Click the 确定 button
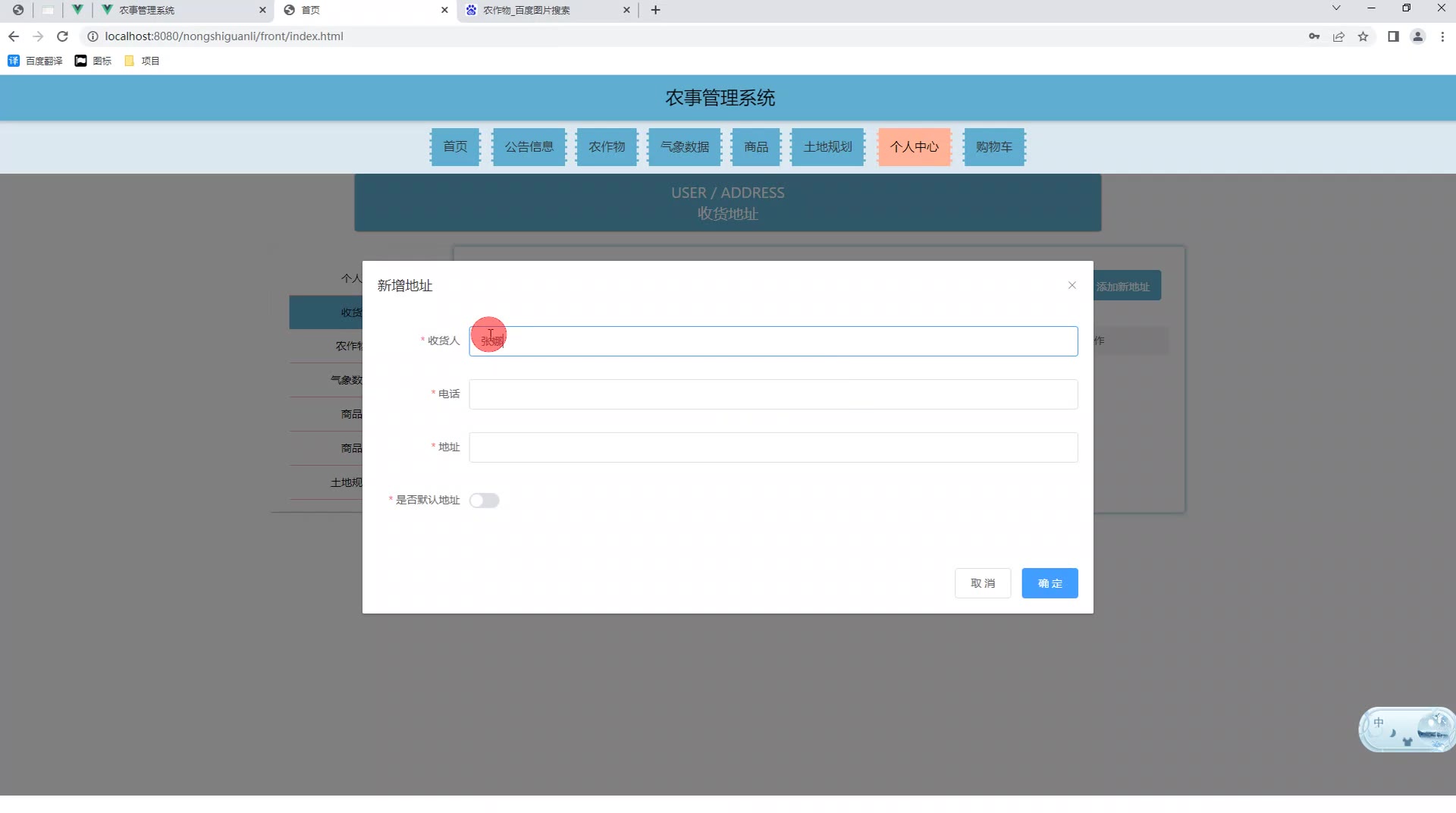Screen dimensions: 1456x813 click(x=1050, y=583)
